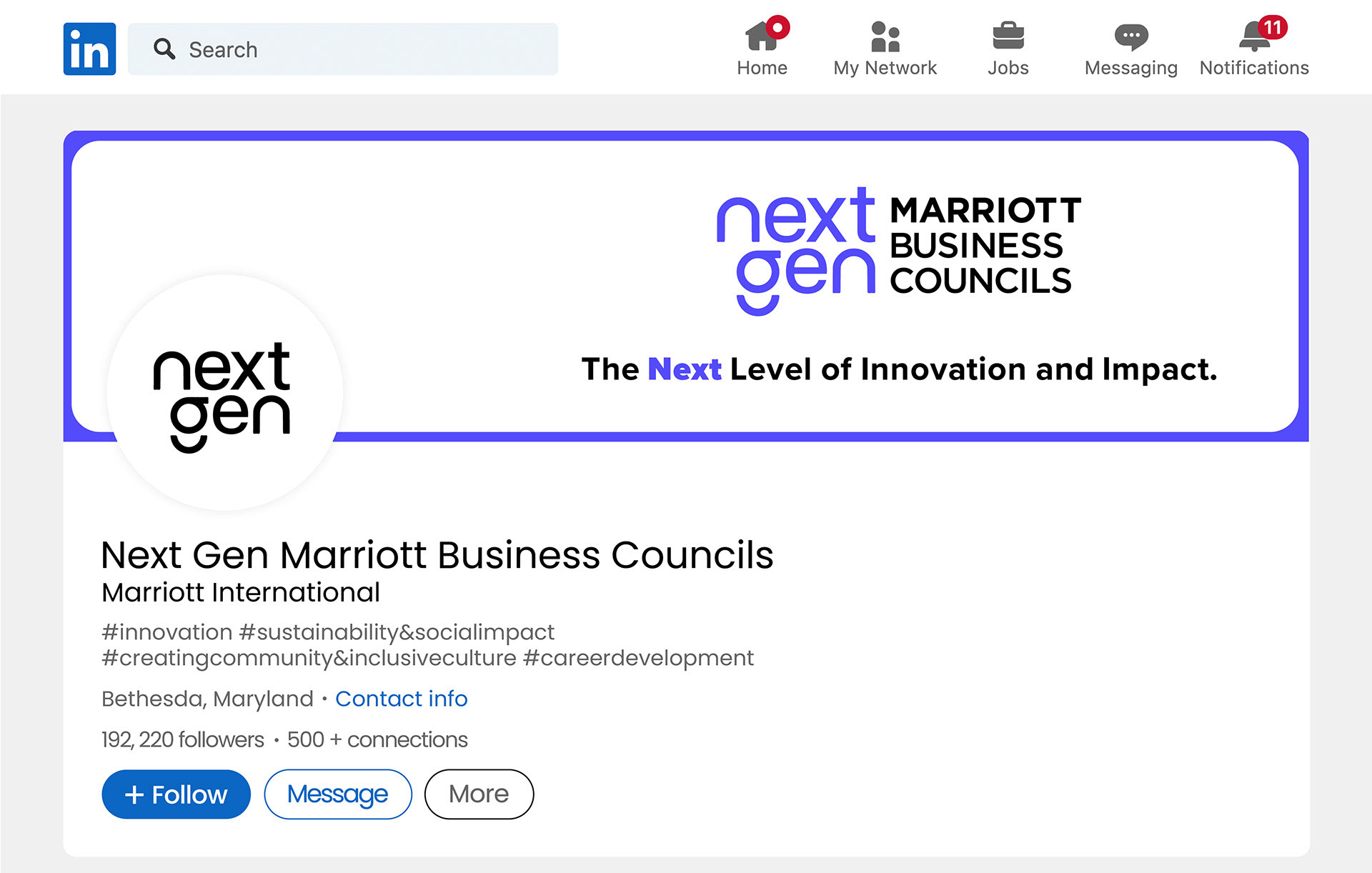Image resolution: width=1372 pixels, height=873 pixels.
Task: Click the '#creatingcommunity&inclusiveculture' hashtag
Action: (x=309, y=658)
